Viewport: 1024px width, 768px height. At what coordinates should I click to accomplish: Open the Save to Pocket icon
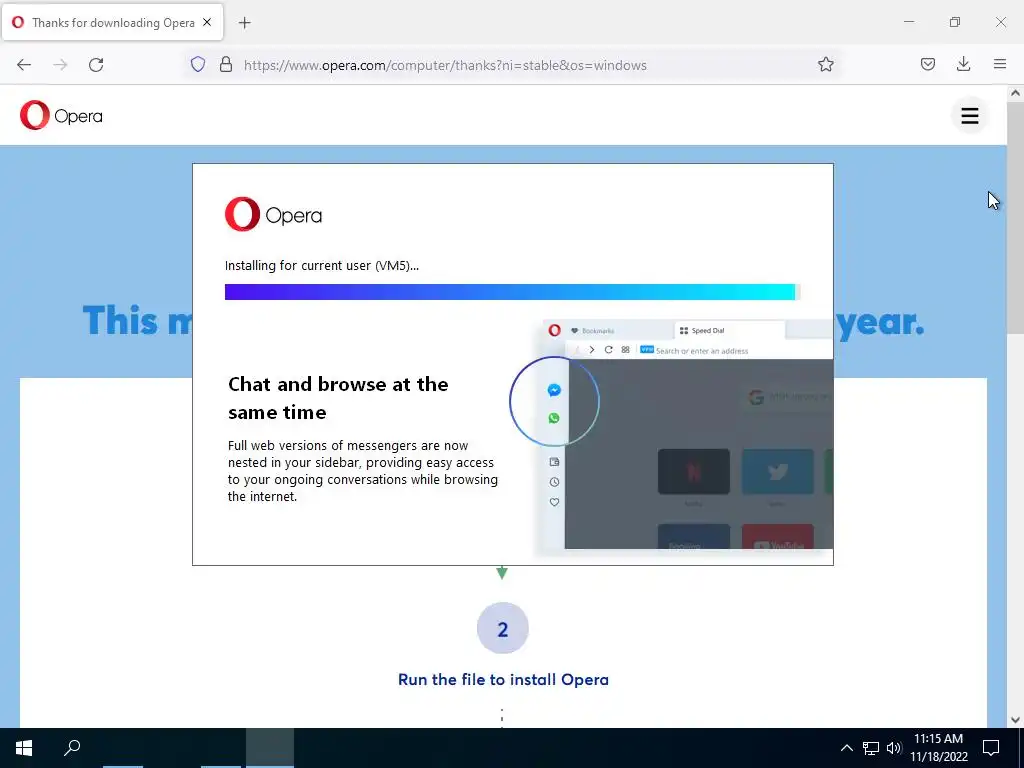[927, 65]
